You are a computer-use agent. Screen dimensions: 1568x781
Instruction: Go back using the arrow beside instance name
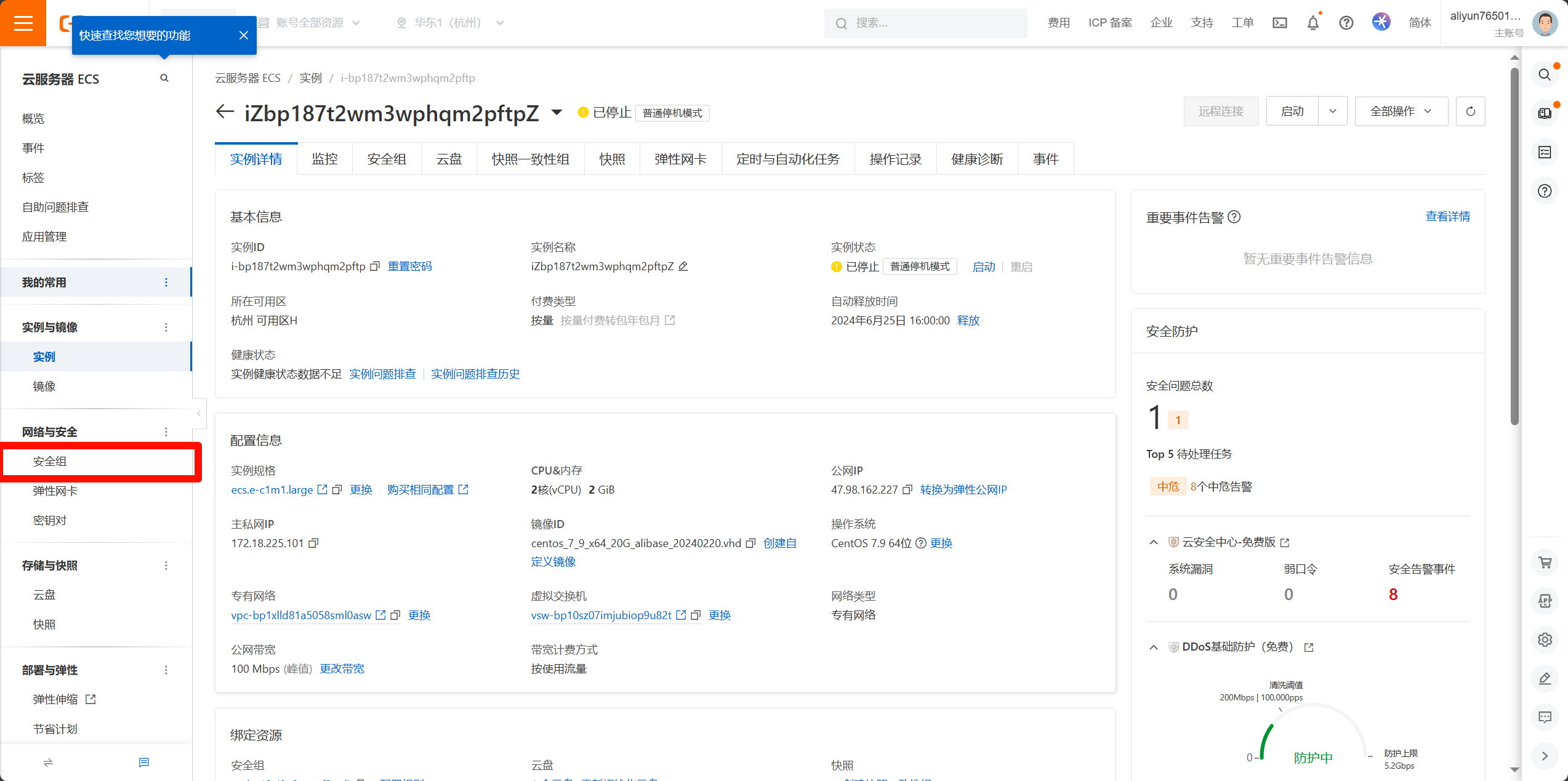coord(225,112)
